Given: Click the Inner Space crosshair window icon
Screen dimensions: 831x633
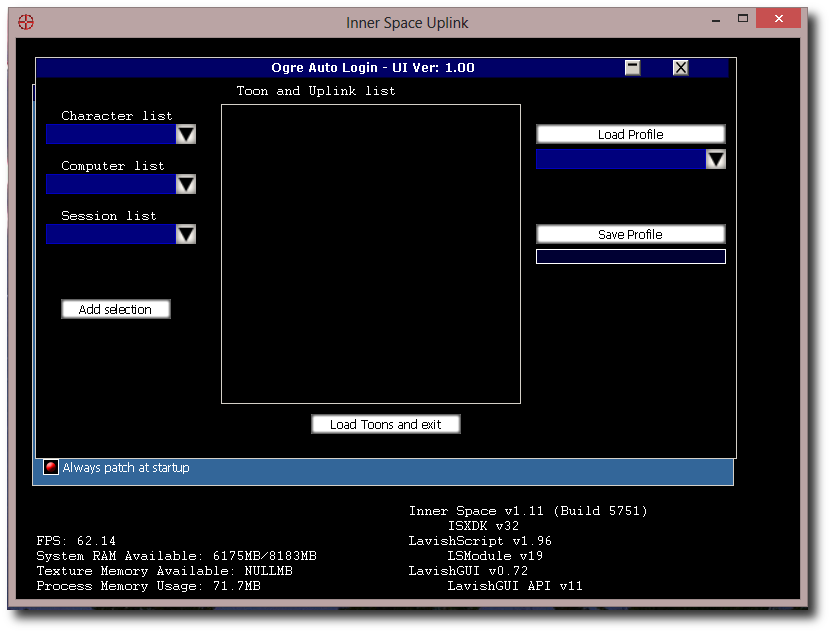Looking at the screenshot, I should click(26, 22).
